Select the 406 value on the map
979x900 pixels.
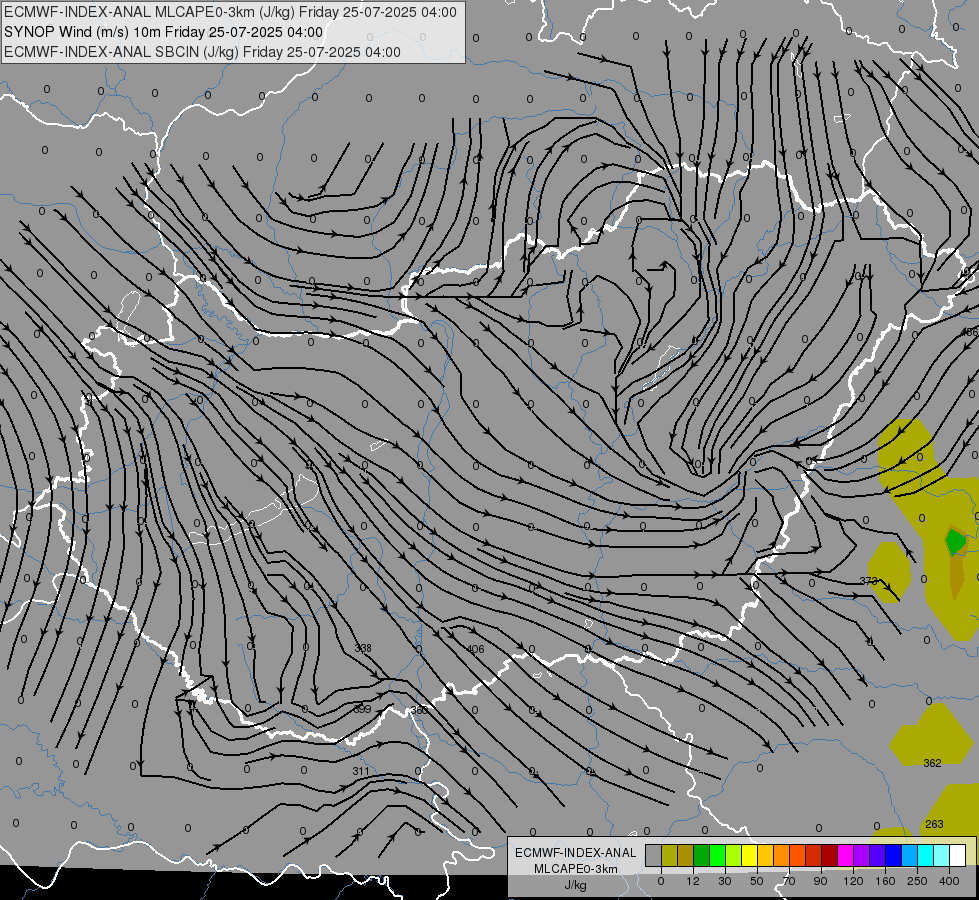point(475,649)
